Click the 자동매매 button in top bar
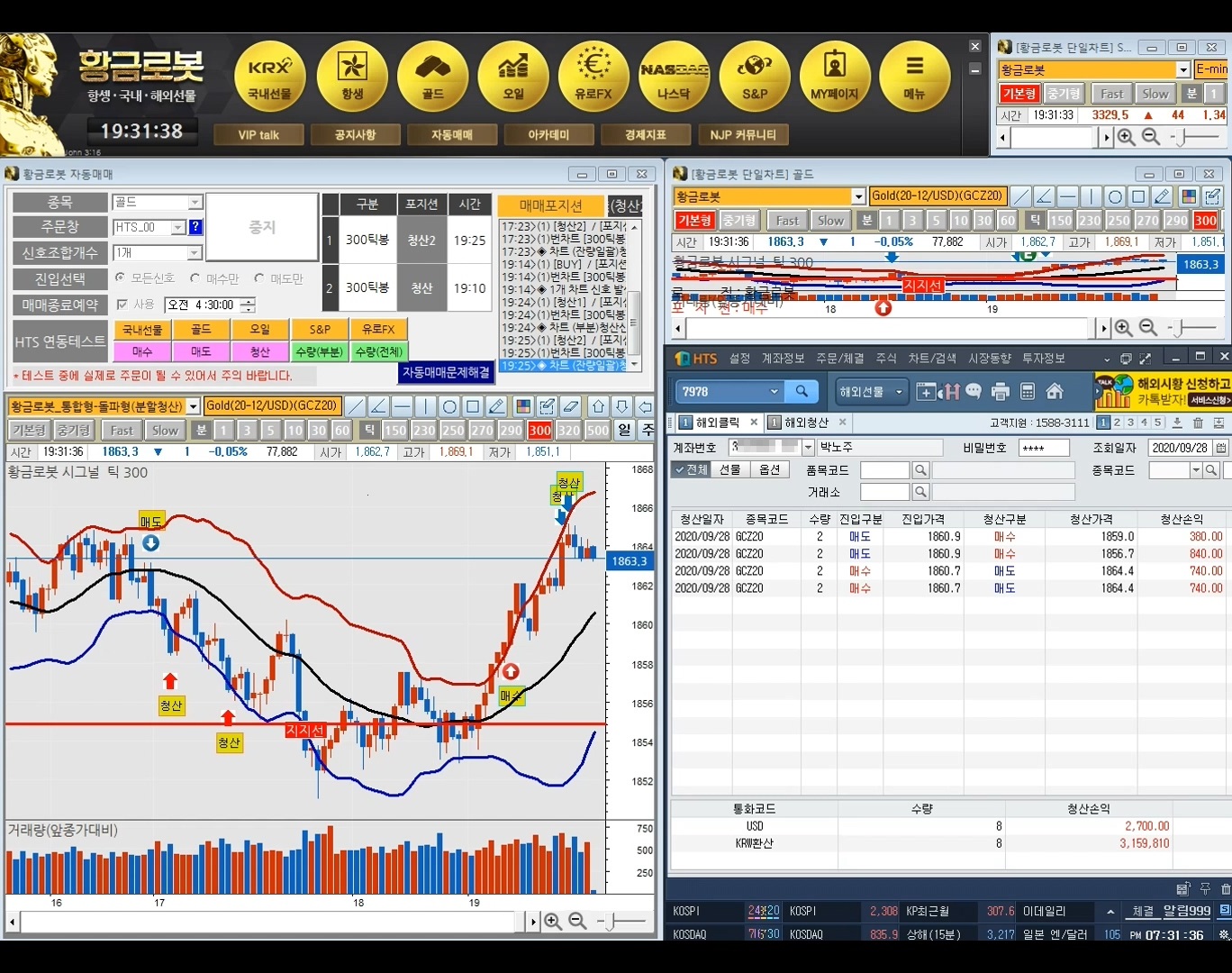Screen dimensions: 1232x973 452,135
